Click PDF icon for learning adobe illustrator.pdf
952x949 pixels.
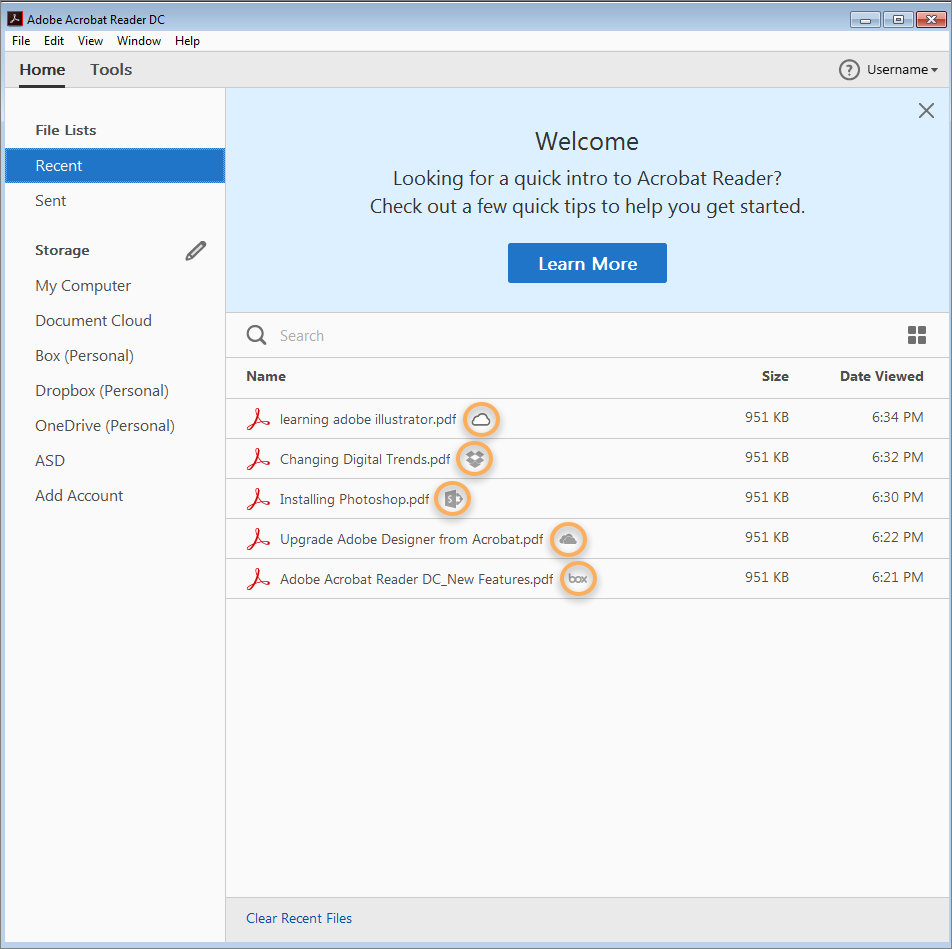(258, 419)
